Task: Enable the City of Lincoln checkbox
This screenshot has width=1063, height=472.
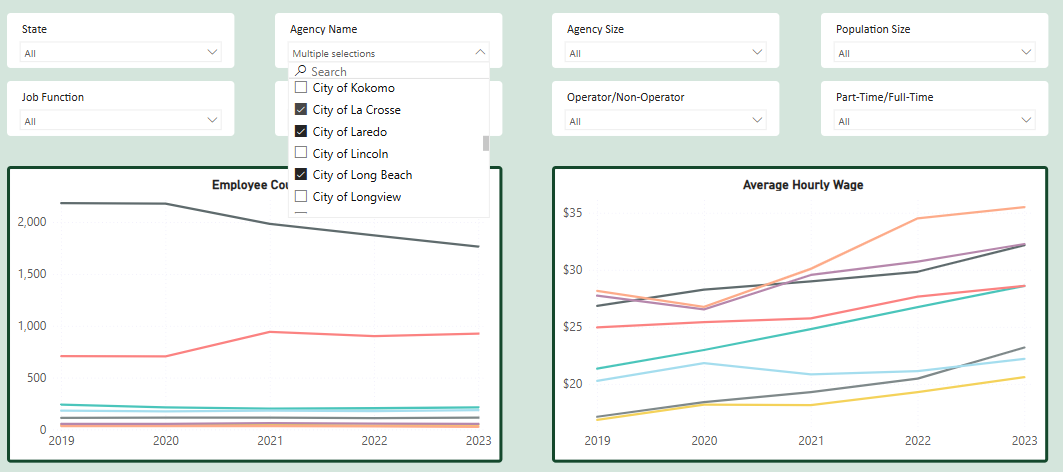Action: [300, 154]
